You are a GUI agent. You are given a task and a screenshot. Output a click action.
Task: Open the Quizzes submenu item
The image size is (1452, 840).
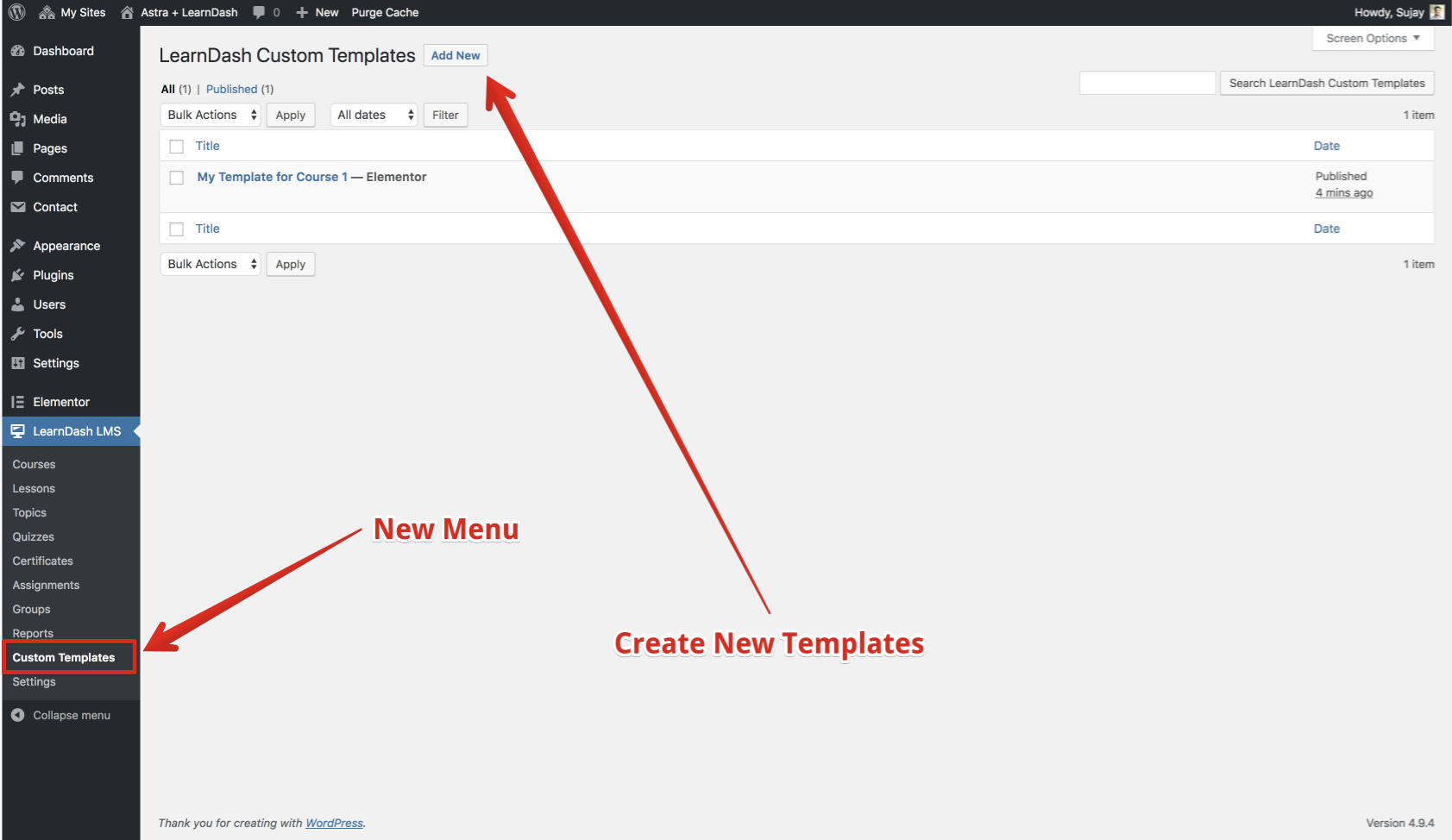point(34,536)
